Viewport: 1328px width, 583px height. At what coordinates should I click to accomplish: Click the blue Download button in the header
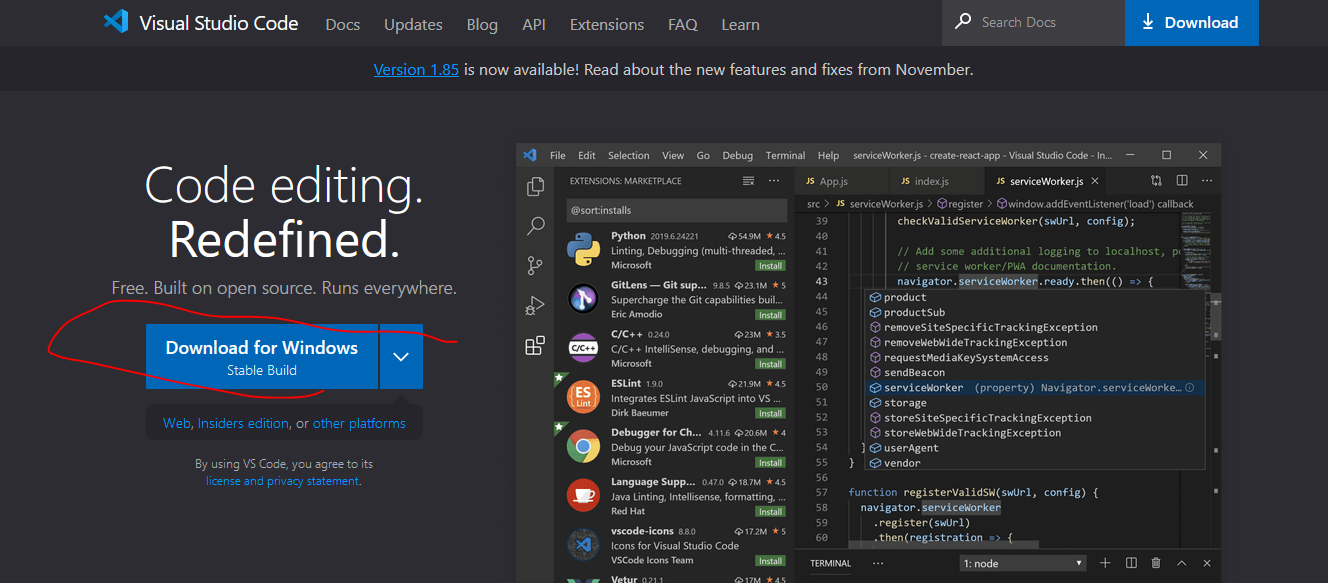pyautogui.click(x=1192, y=23)
